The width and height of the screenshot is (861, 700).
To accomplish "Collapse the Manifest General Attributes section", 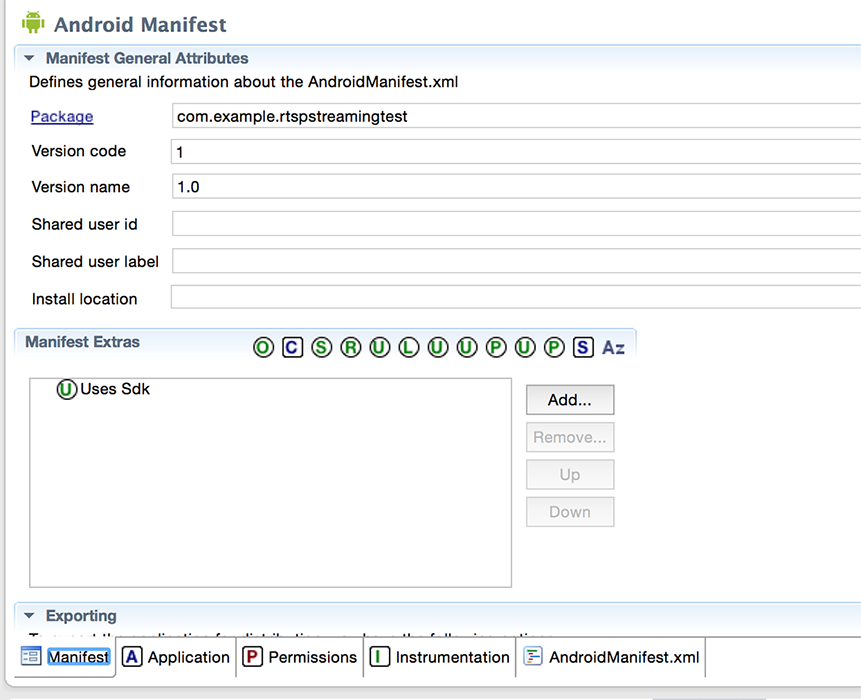I will click(29, 59).
